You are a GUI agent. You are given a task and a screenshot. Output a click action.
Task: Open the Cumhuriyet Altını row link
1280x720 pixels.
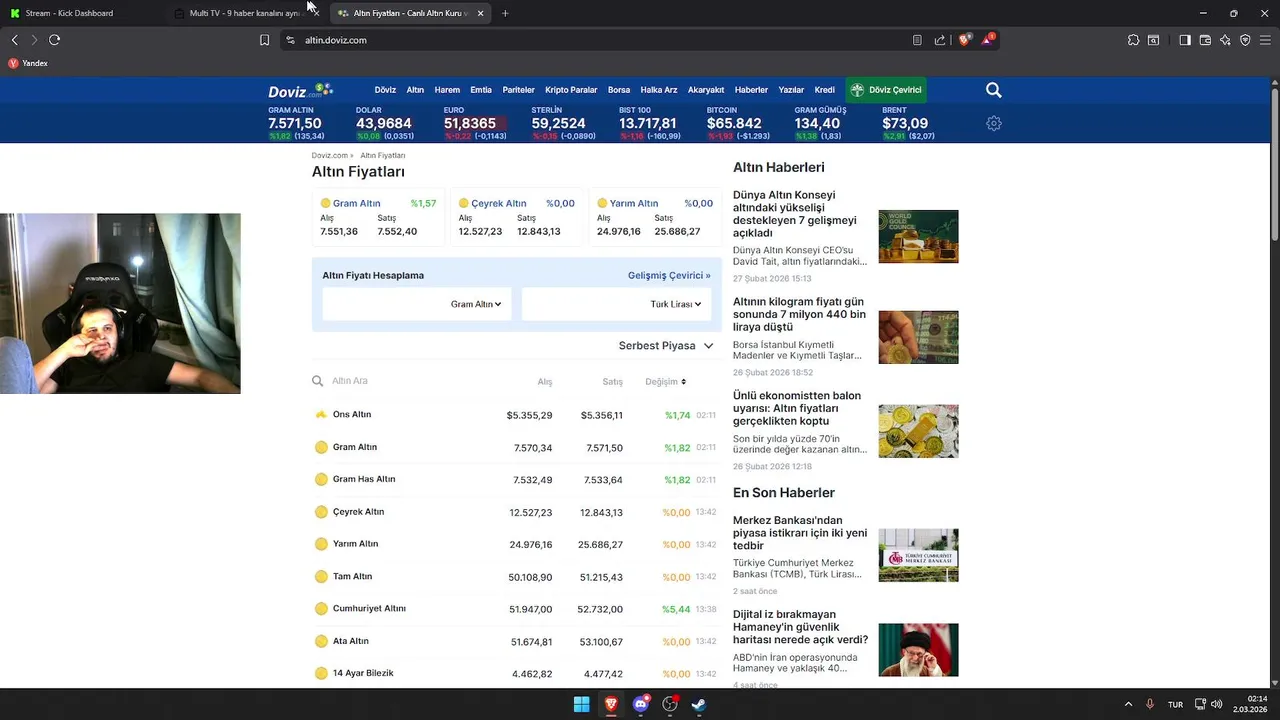point(369,609)
